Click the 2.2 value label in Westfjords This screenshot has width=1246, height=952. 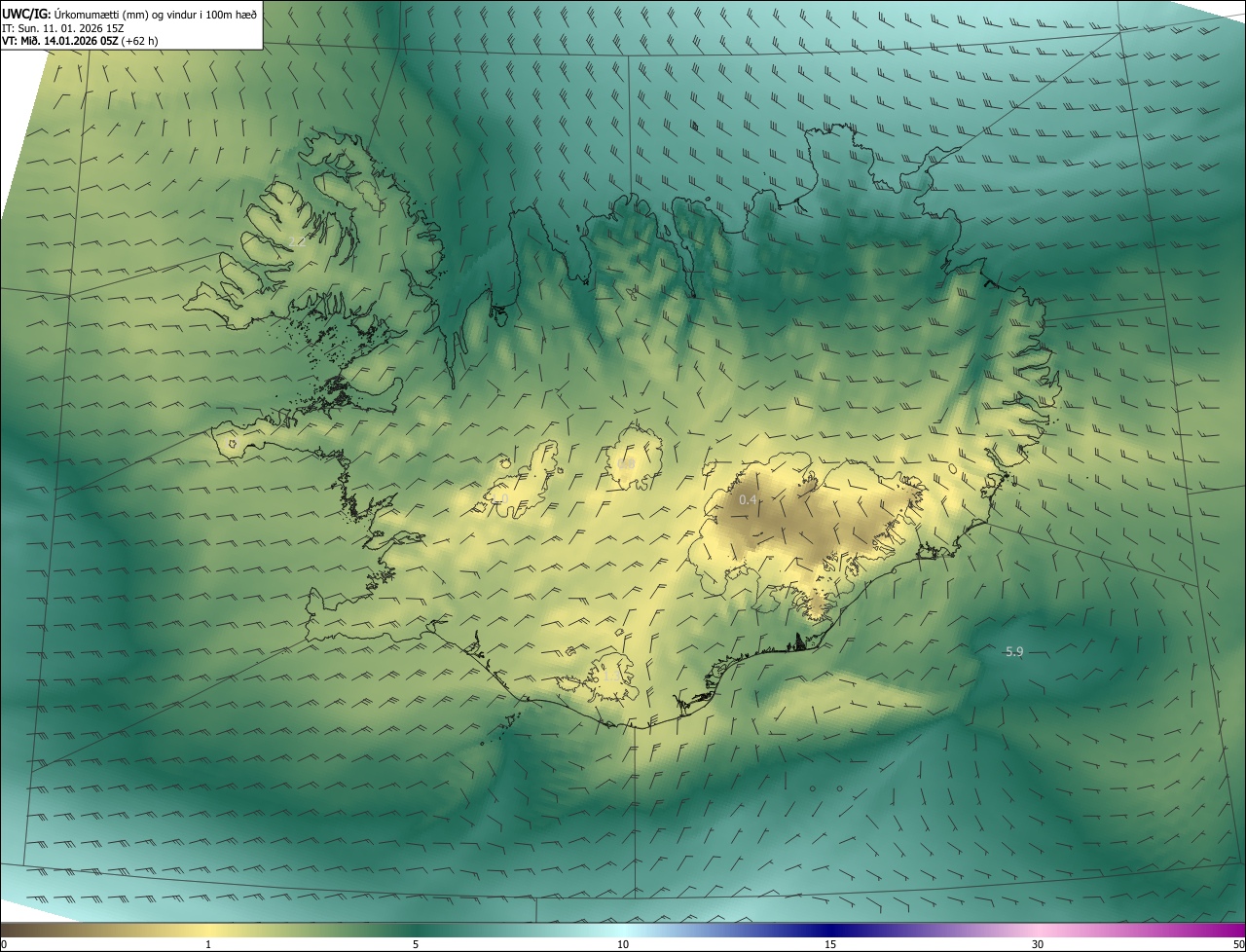point(297,242)
